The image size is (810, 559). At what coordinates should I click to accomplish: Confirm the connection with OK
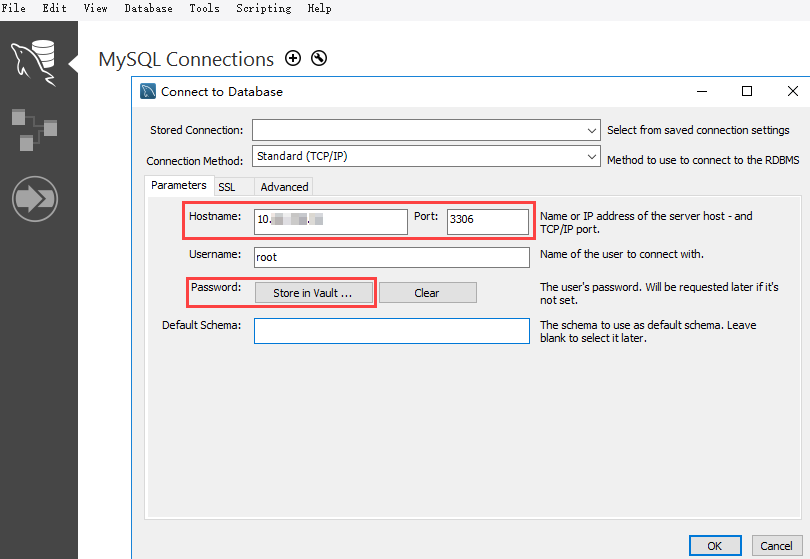tap(715, 546)
